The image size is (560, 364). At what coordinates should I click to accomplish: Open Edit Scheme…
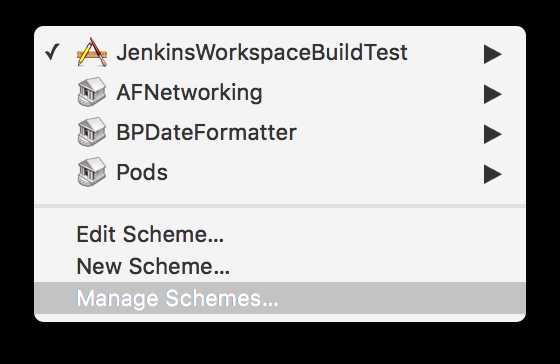150,234
